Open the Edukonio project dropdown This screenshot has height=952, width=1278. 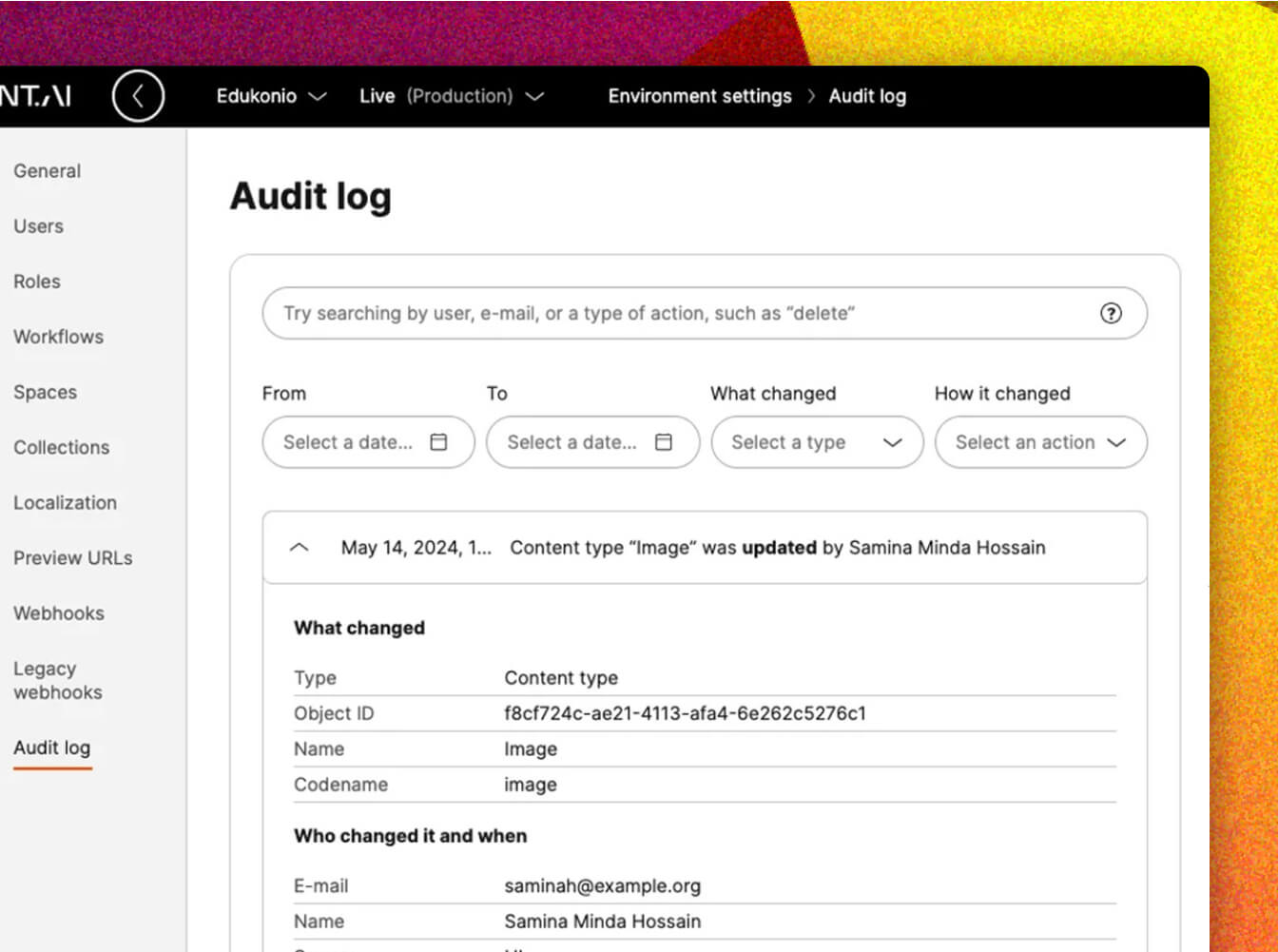pos(271,96)
